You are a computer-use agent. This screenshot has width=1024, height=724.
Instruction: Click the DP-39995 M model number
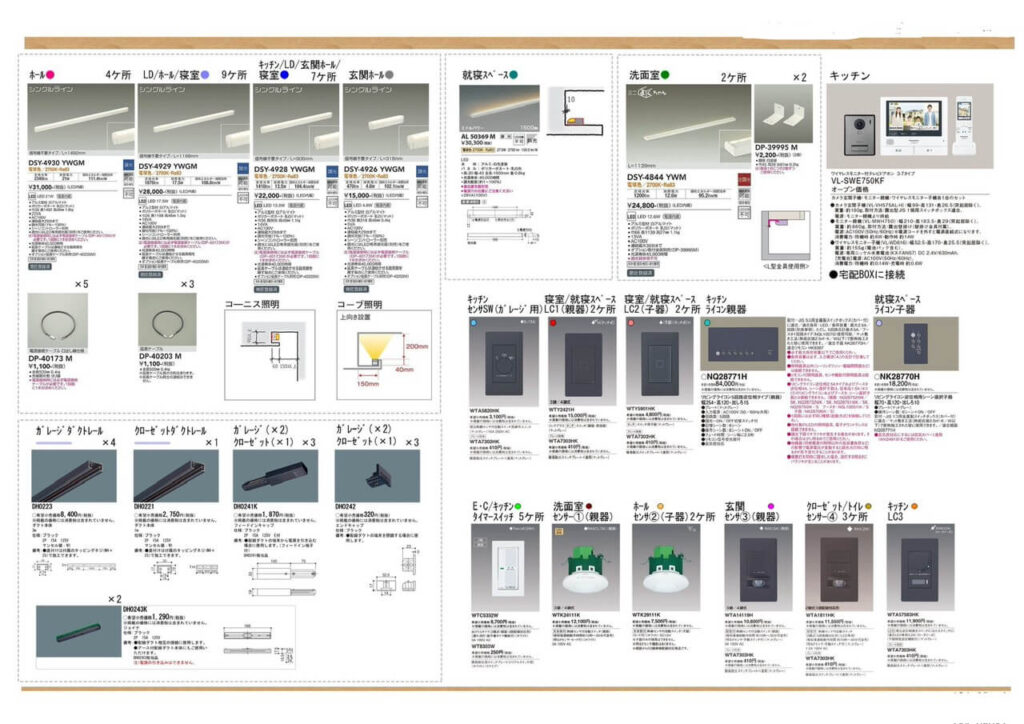776,148
